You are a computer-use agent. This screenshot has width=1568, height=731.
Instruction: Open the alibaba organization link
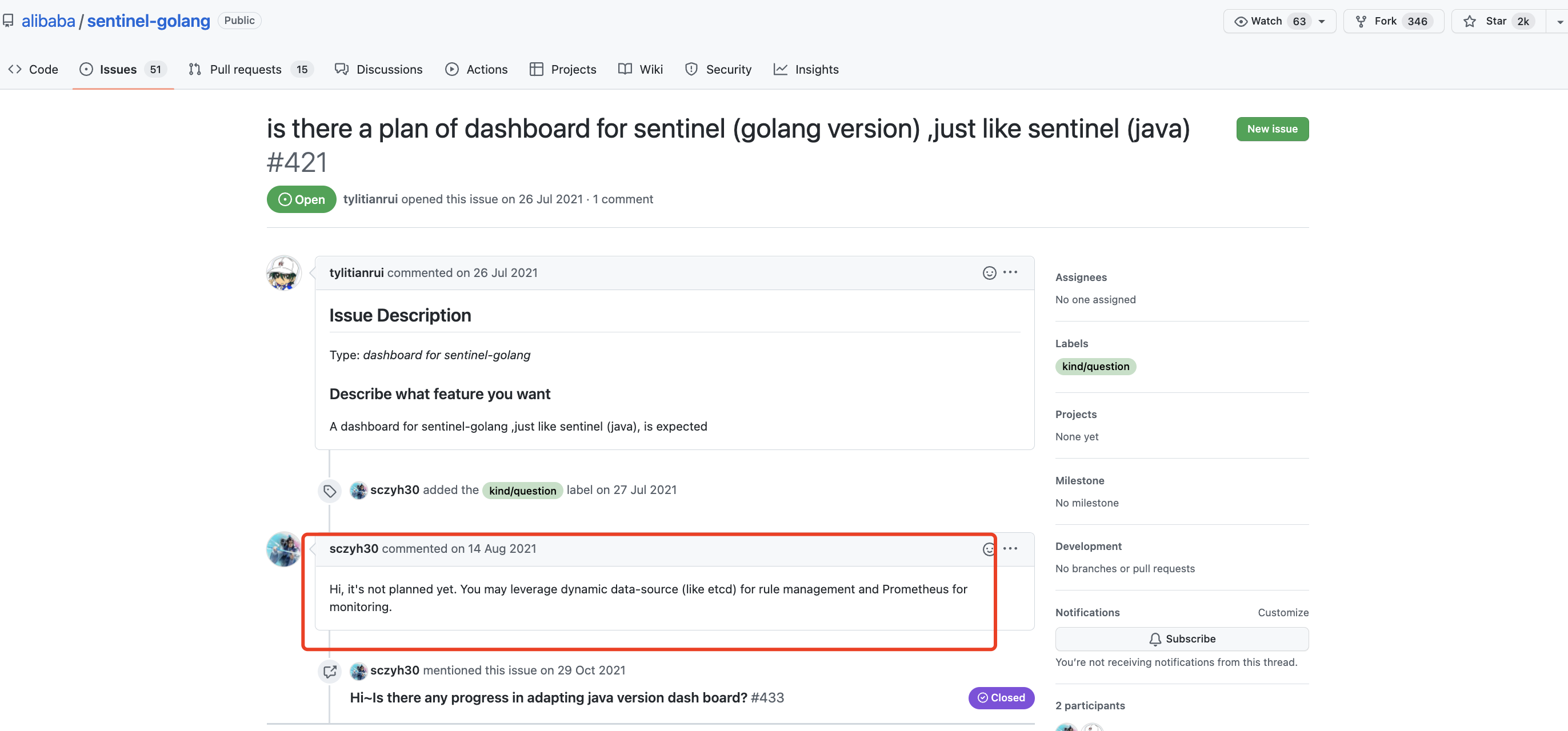point(48,21)
